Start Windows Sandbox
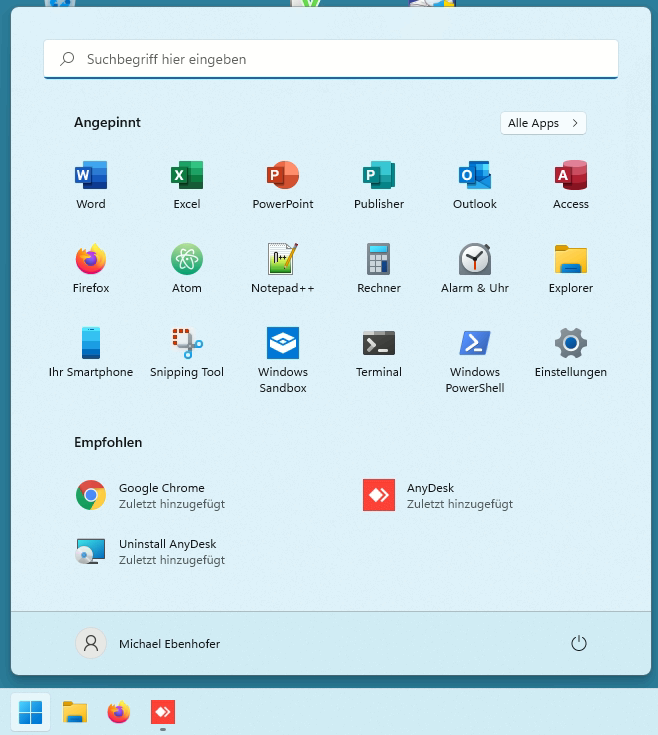The width and height of the screenshot is (658, 735). 283,360
